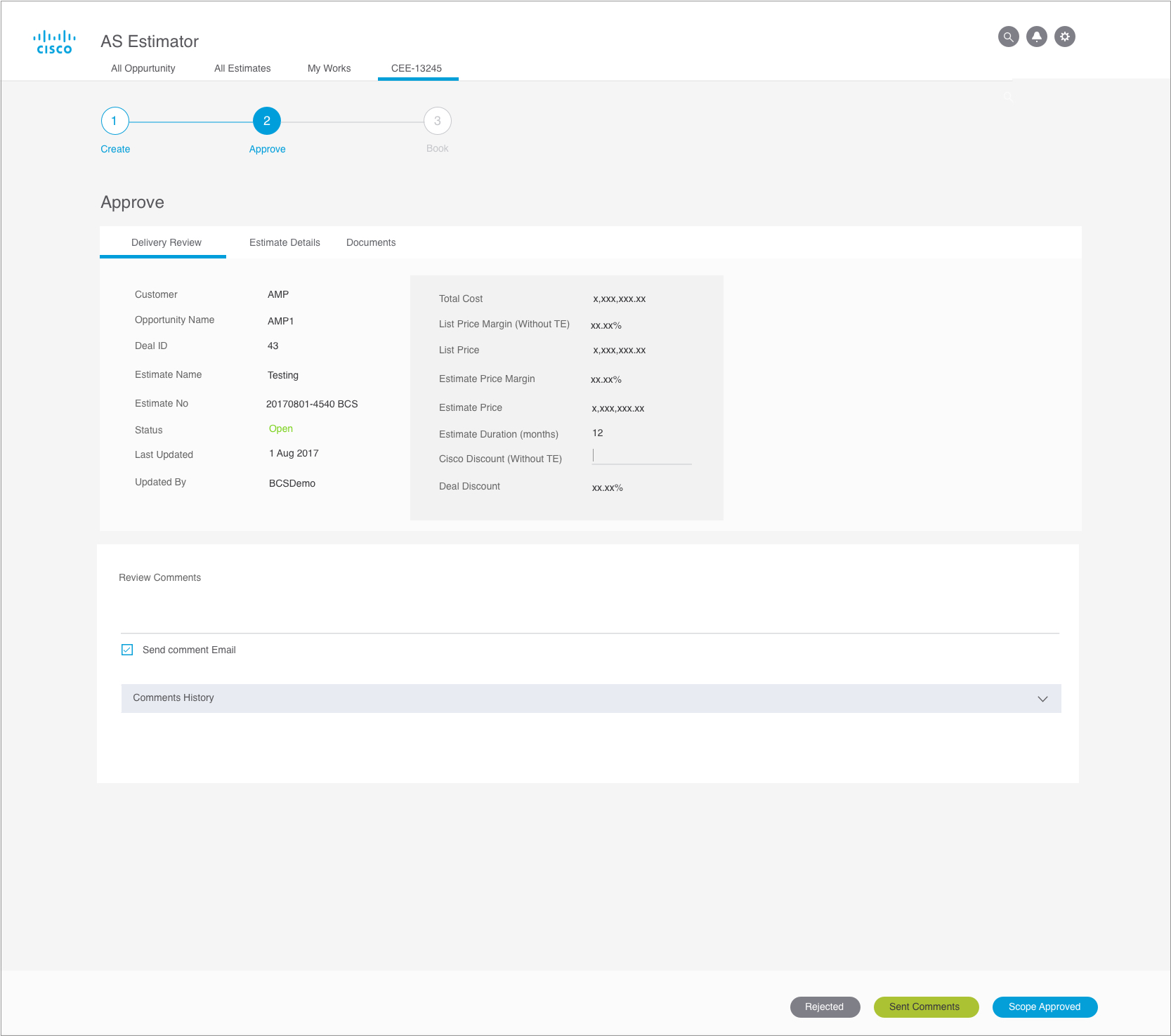1171x1036 pixels.
Task: Click the Create step label
Action: 115,149
